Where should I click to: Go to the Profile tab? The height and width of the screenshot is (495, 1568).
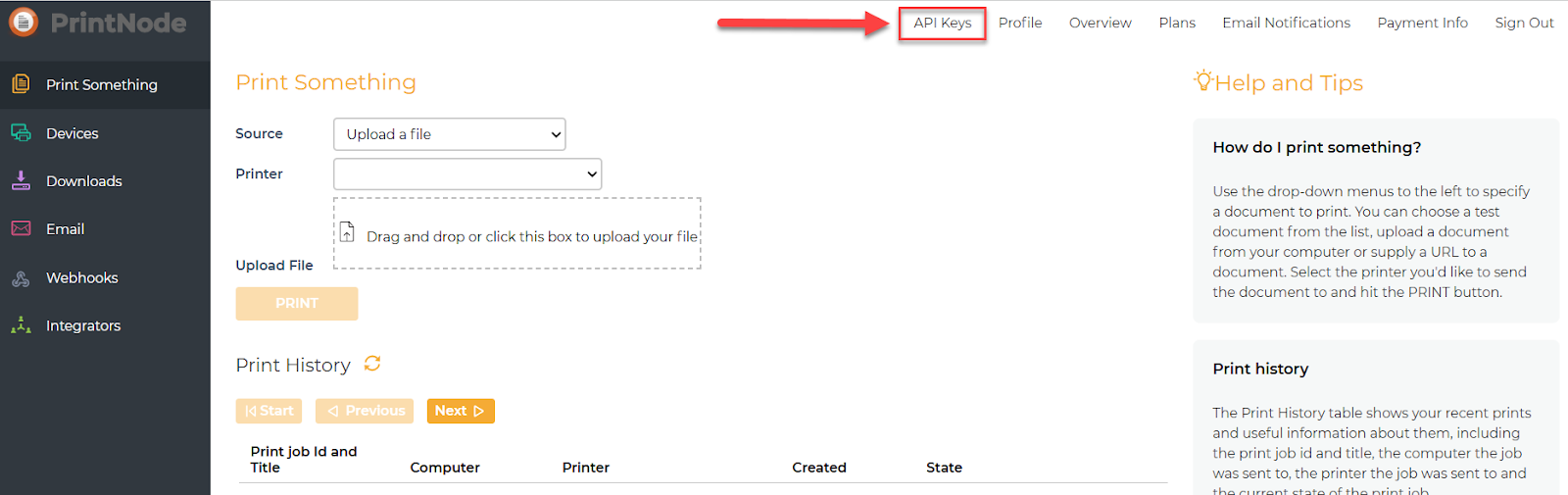tap(1020, 23)
